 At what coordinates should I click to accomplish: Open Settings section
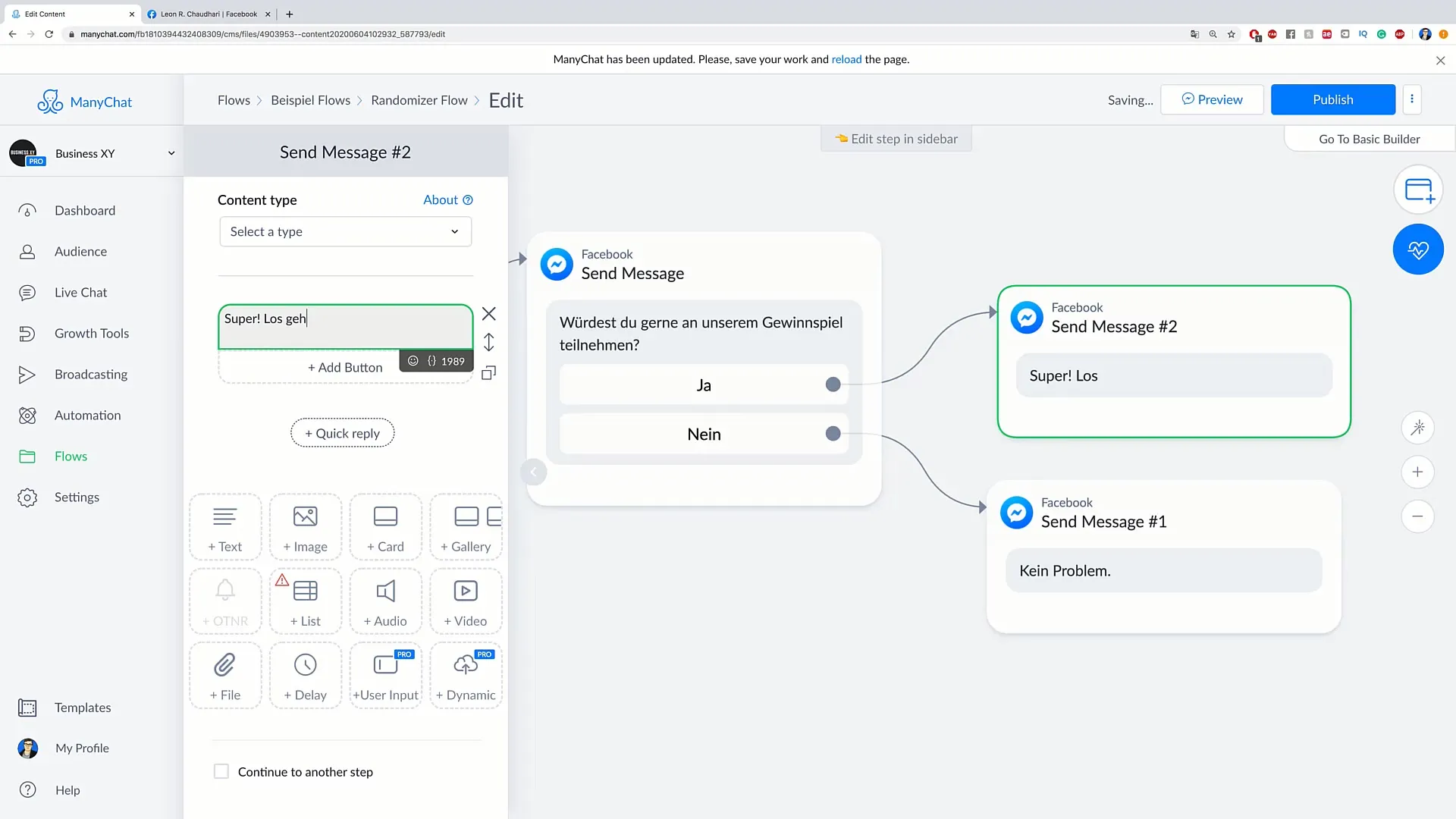pos(77,497)
